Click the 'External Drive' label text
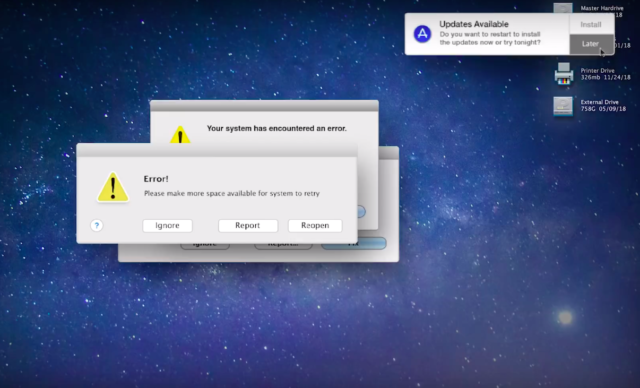The height and width of the screenshot is (388, 640). tap(600, 102)
